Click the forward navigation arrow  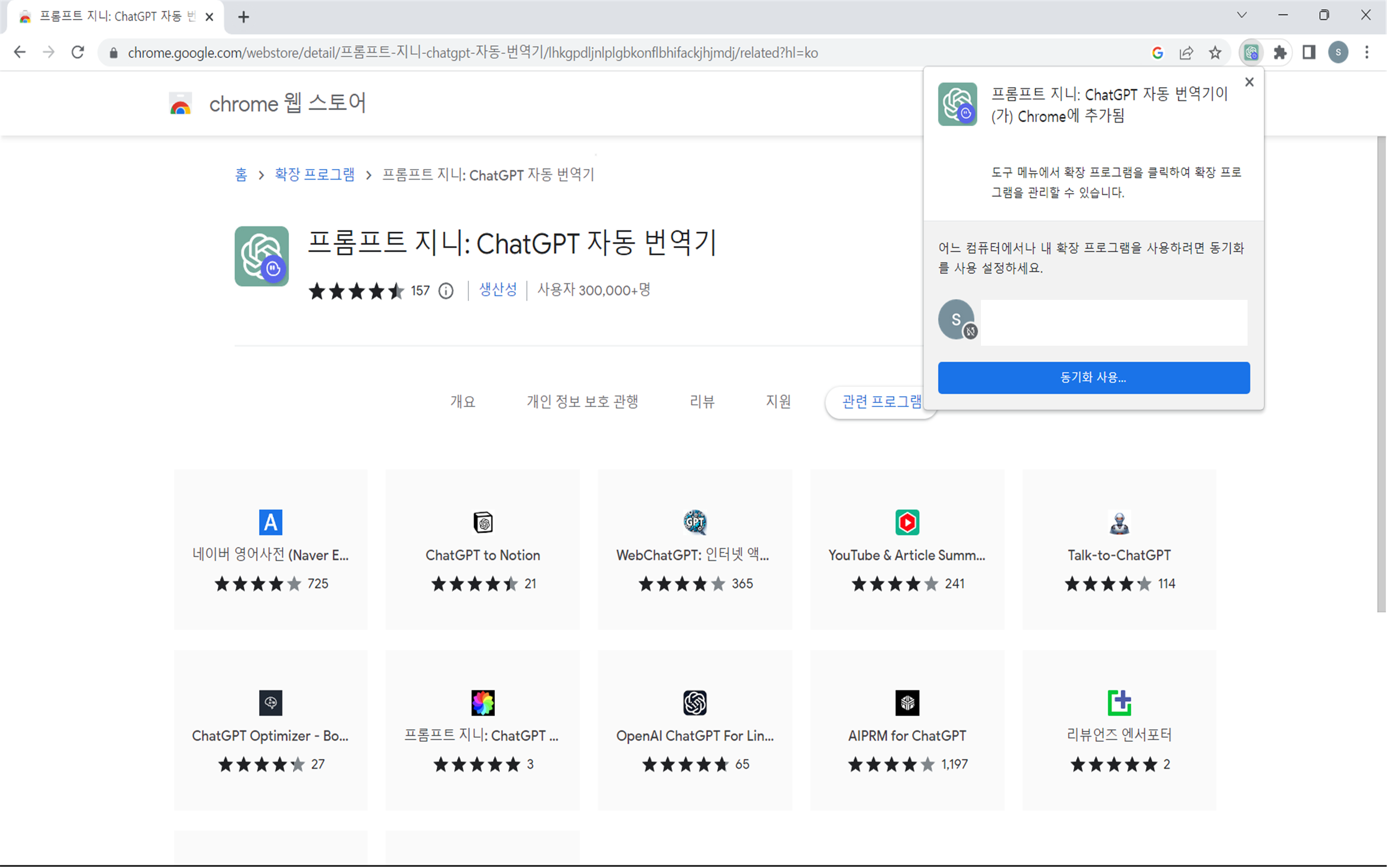click(49, 52)
